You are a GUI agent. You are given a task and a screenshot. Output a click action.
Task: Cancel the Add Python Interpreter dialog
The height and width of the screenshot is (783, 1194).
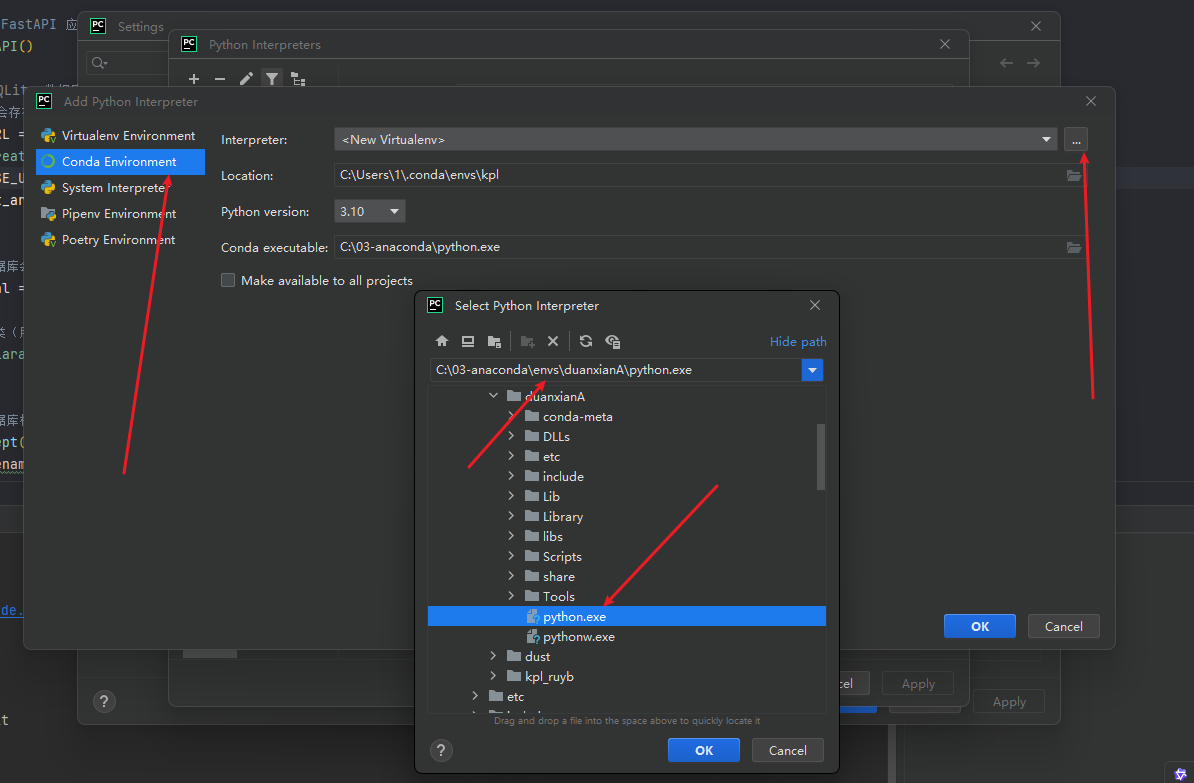coord(1063,626)
